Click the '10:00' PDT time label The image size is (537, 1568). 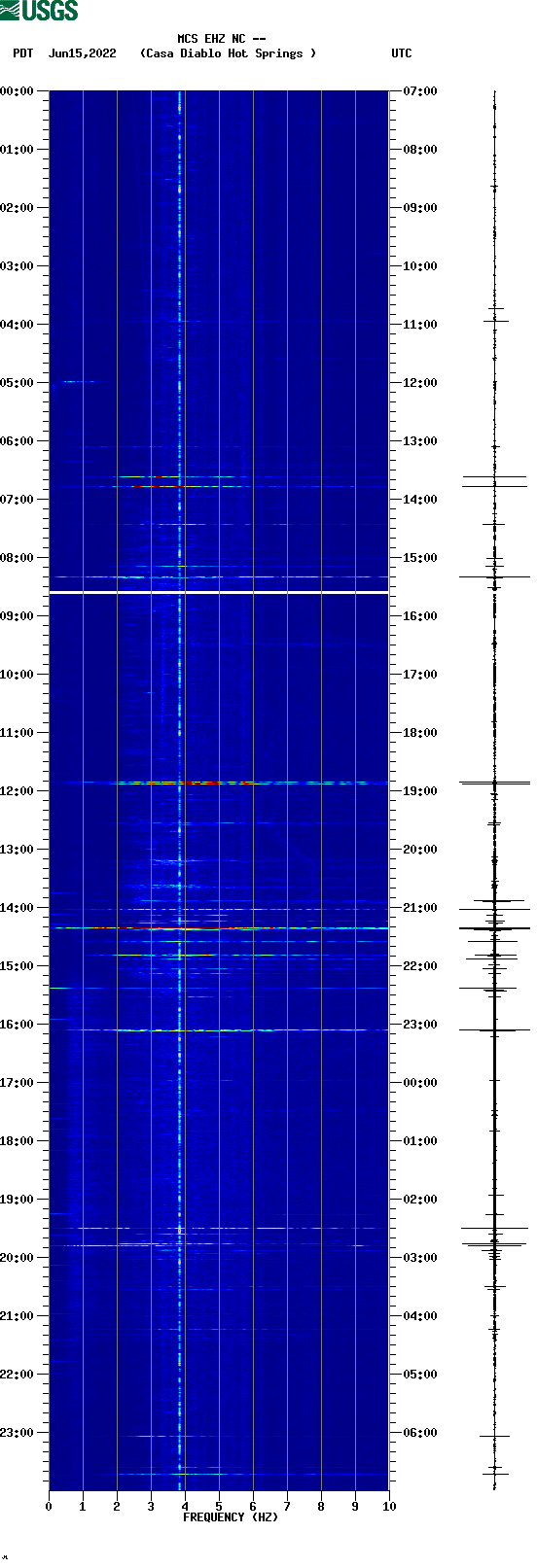[x=17, y=675]
